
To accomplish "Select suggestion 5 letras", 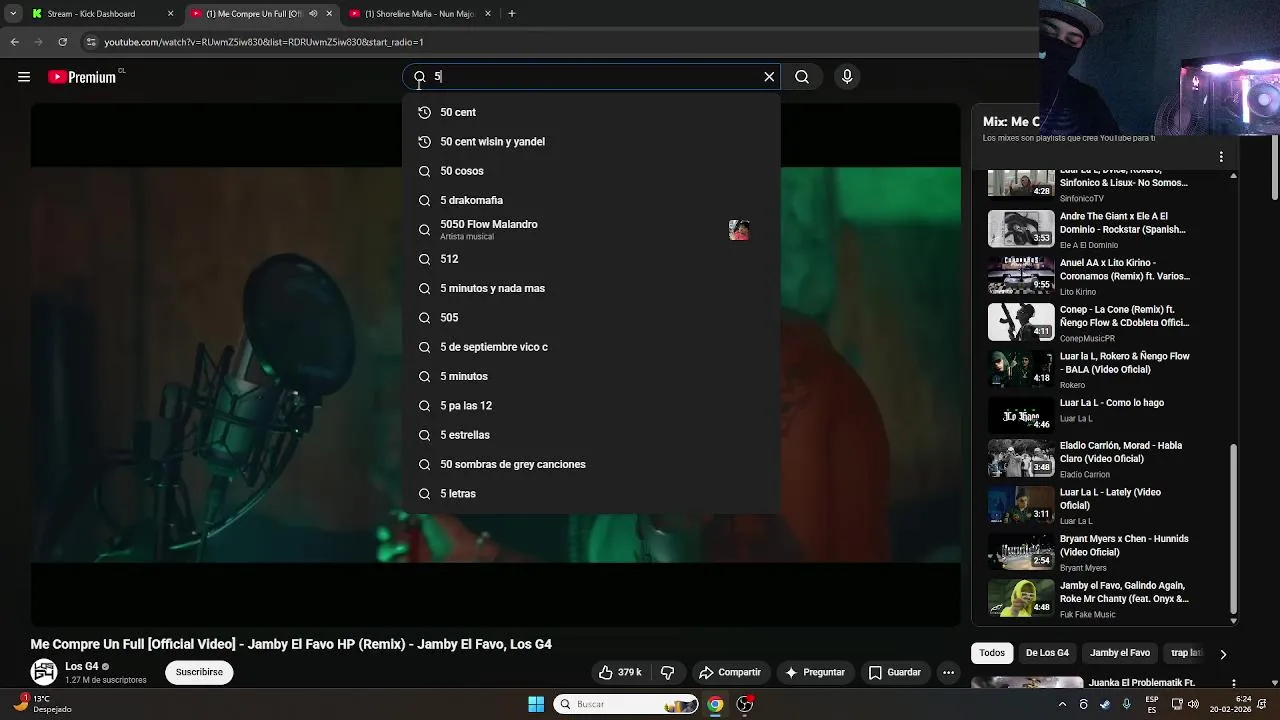I will (591, 494).
